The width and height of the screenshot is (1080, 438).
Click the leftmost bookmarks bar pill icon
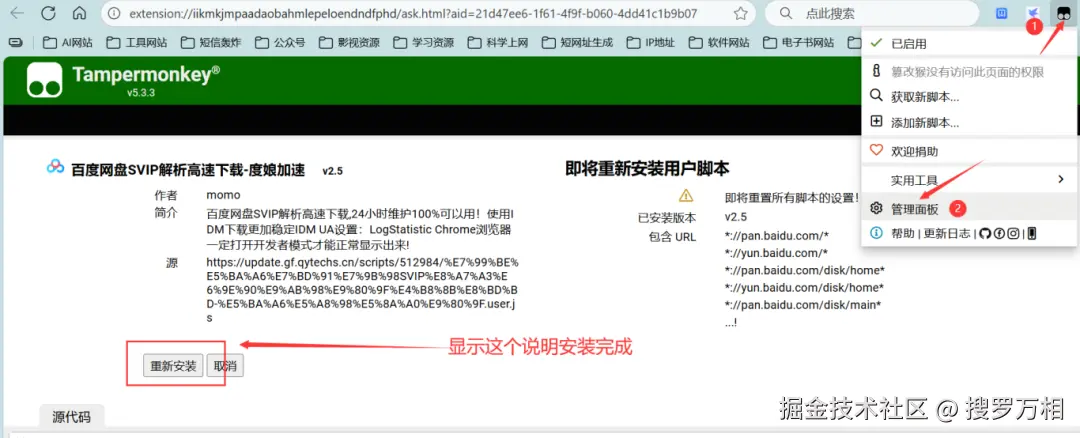[15, 42]
